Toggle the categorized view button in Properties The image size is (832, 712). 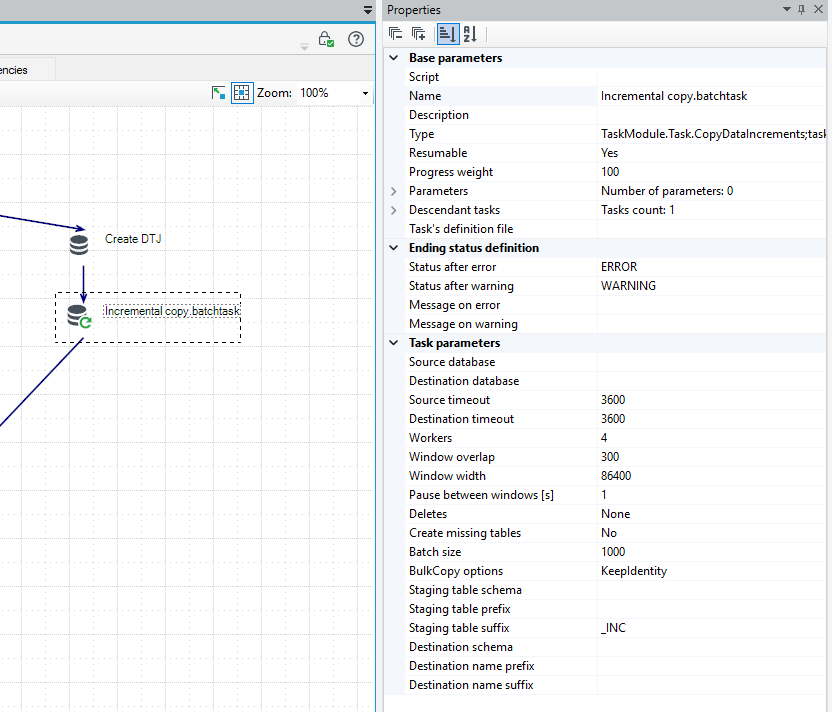click(x=447, y=34)
